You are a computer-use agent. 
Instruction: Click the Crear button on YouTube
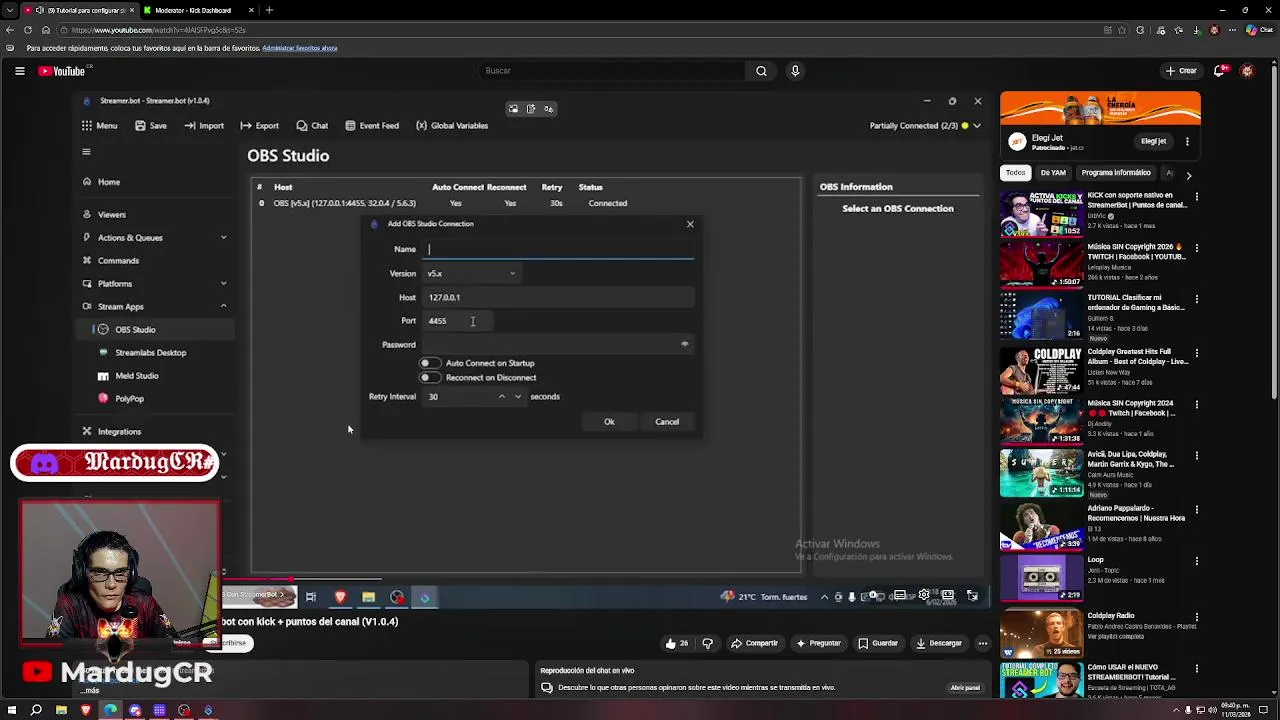[1181, 71]
